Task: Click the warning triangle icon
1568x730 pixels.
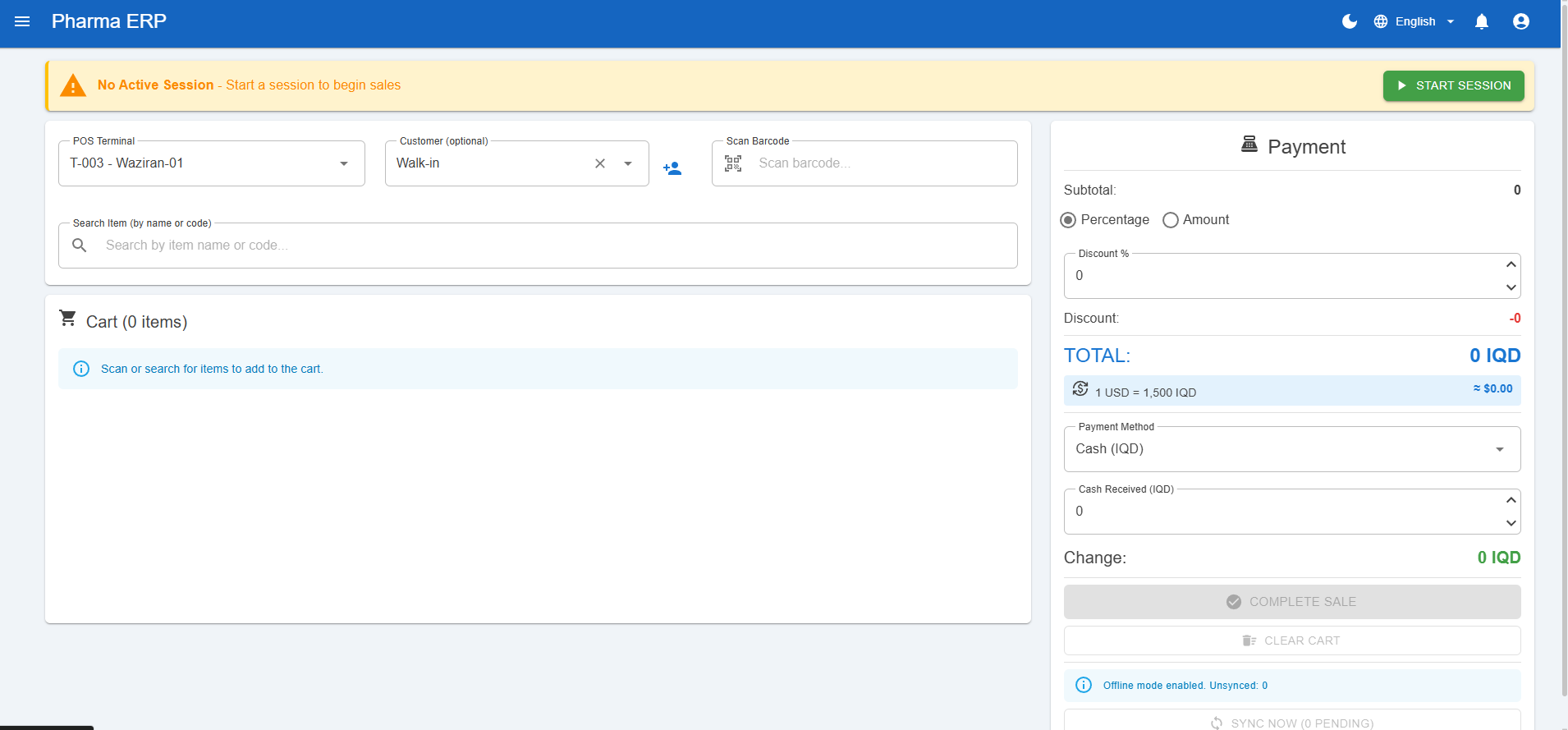Action: tap(73, 85)
